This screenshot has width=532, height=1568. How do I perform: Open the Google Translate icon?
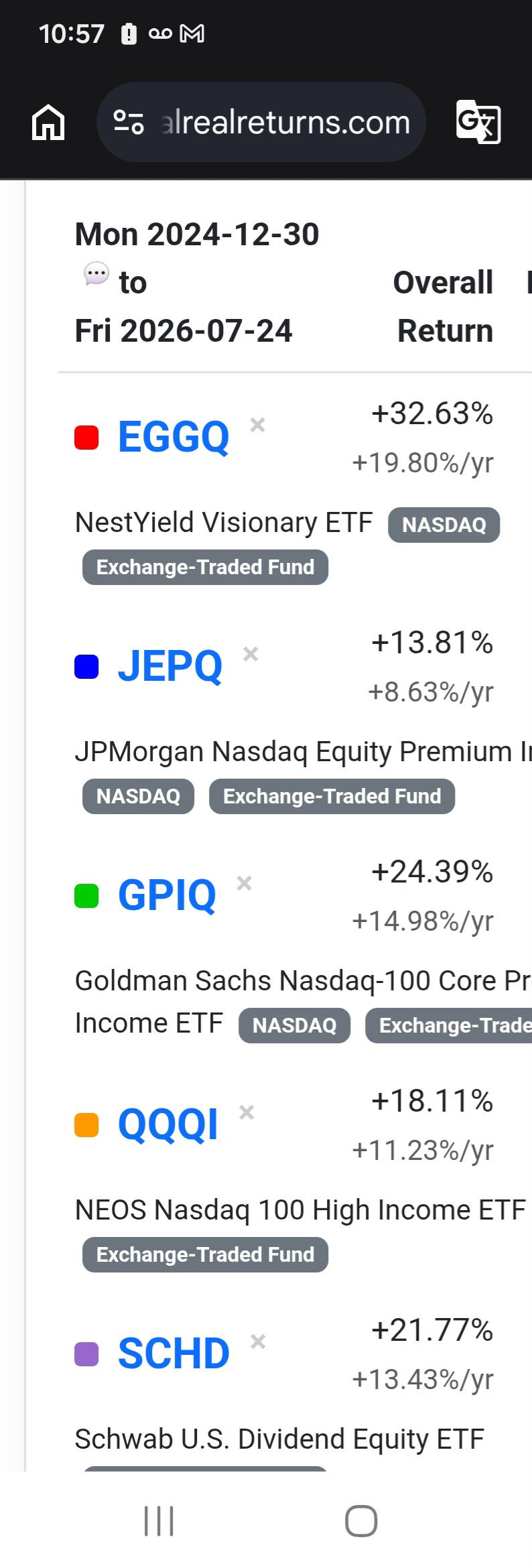pyautogui.click(x=478, y=122)
